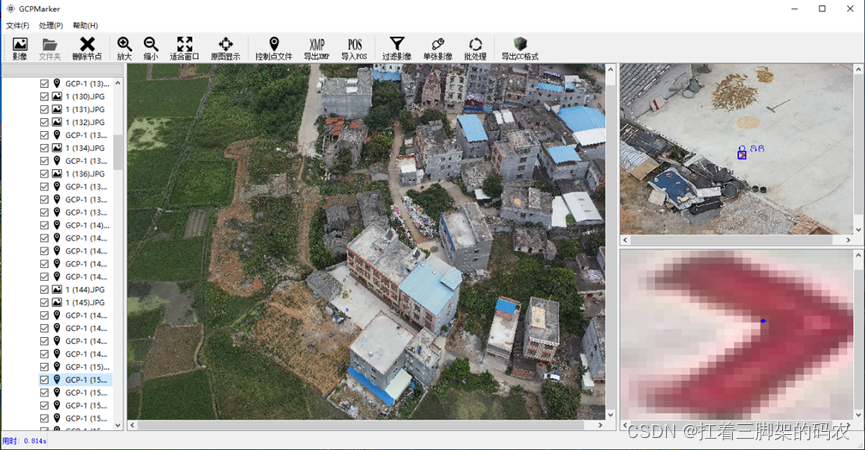Click the top-right preview's scroll-right arrow
This screenshot has width=865, height=450.
click(848, 240)
